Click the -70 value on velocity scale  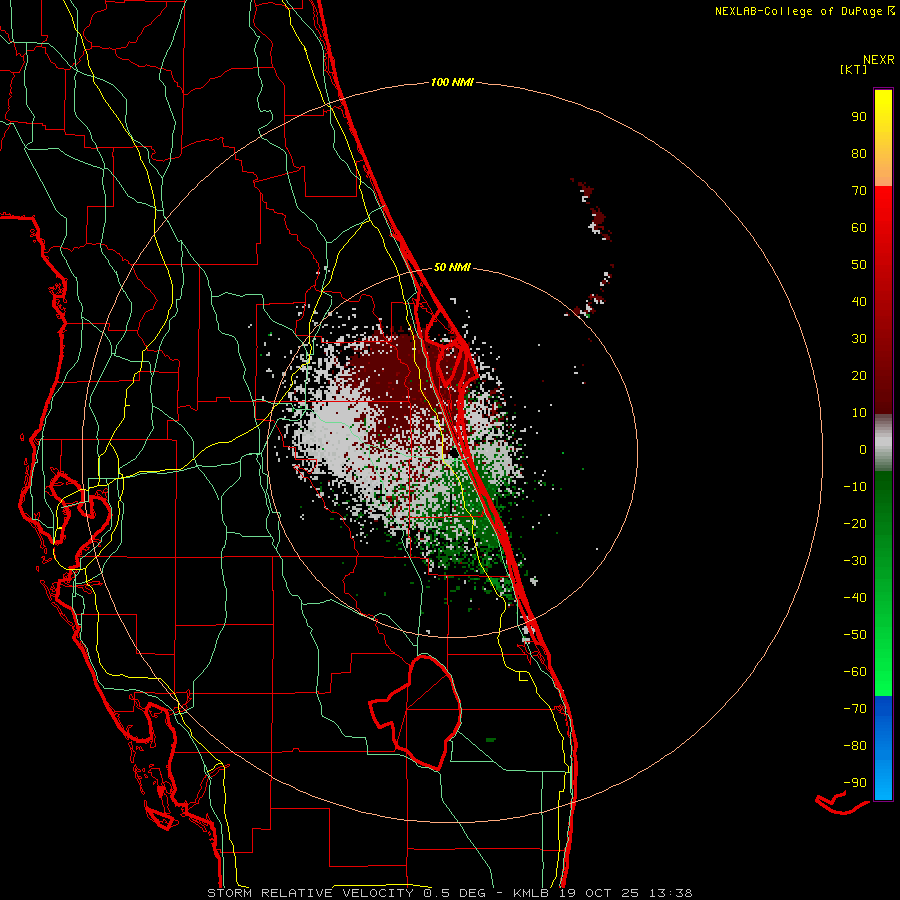(855, 709)
